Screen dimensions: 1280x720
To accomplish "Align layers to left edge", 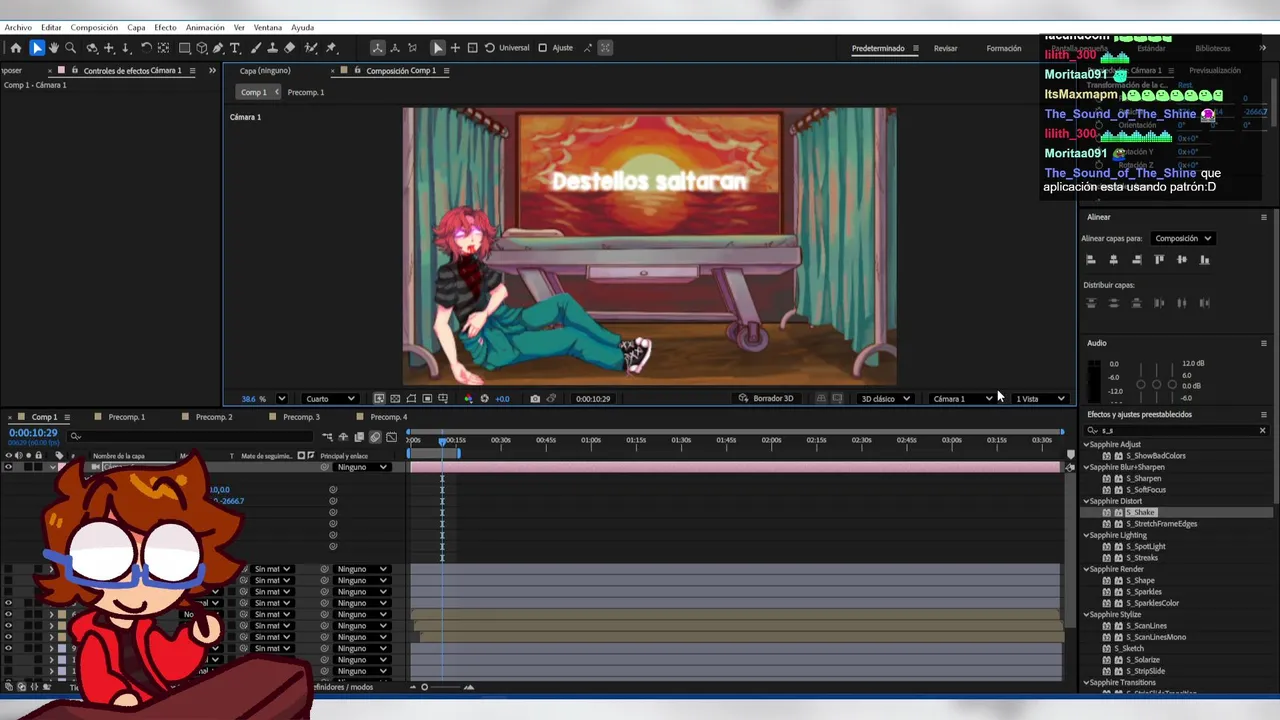I will tap(1091, 260).
